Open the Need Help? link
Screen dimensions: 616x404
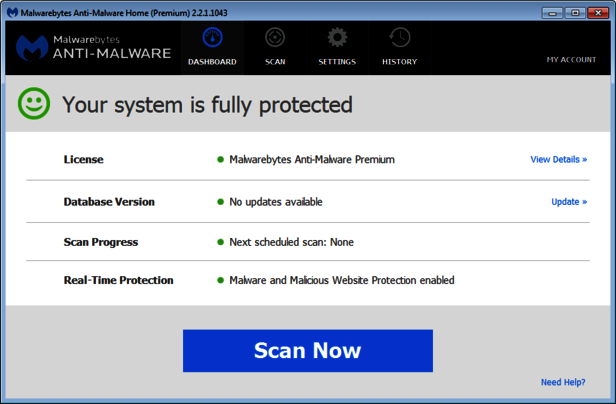[x=564, y=382]
